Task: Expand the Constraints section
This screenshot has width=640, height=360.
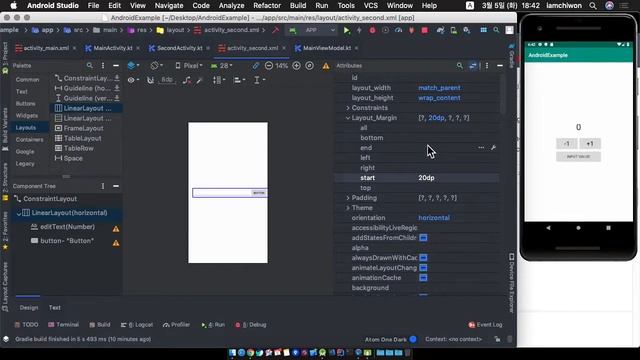Action: coord(348,108)
